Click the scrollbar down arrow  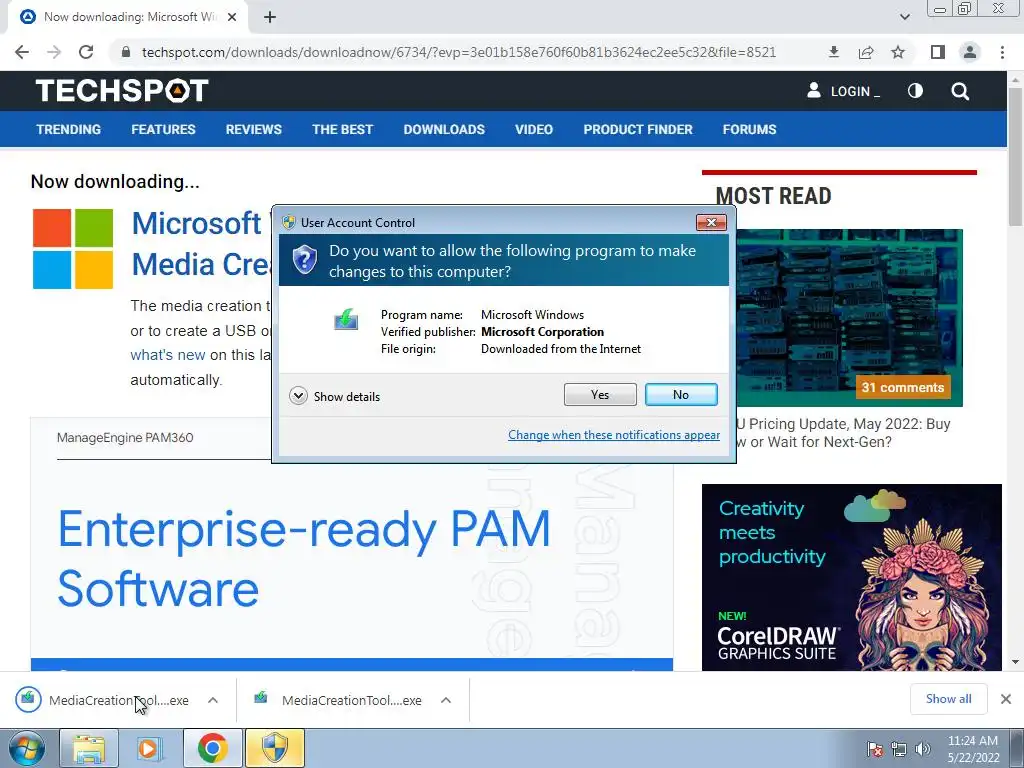(x=1015, y=662)
